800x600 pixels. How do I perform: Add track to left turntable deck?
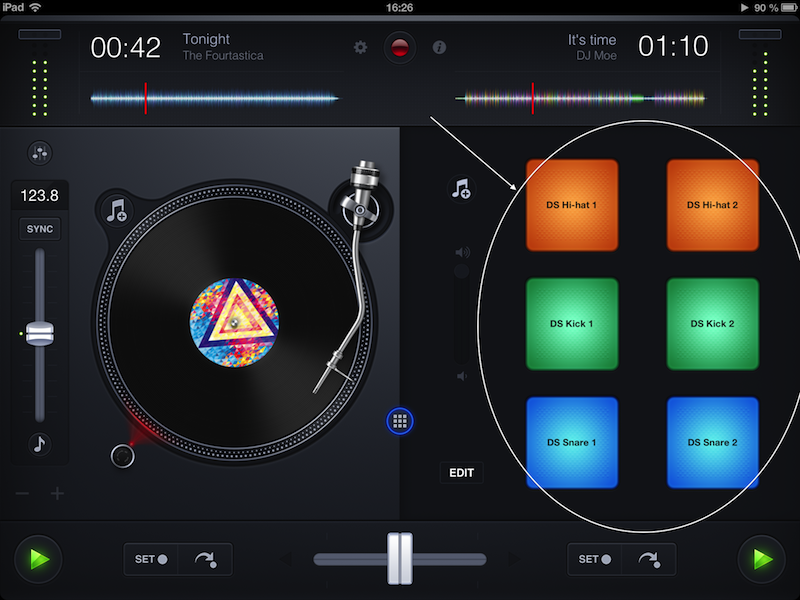coord(118,210)
